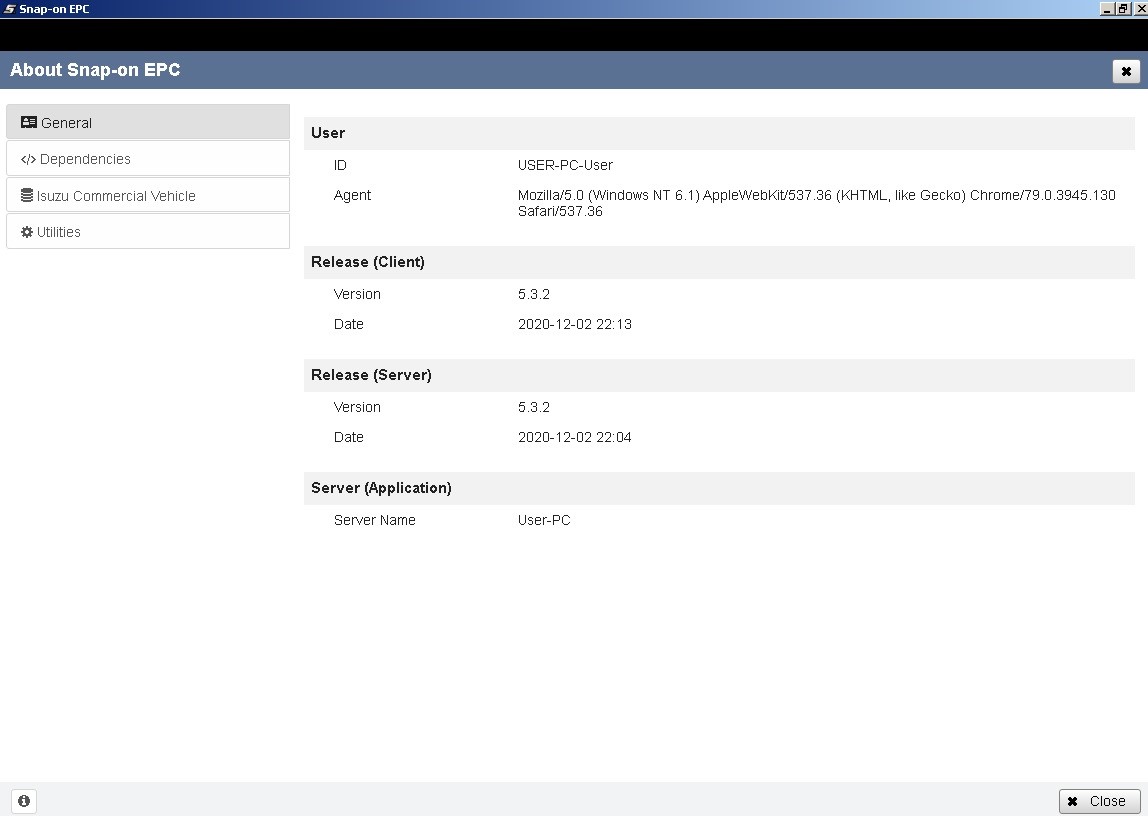Image resolution: width=1148 pixels, height=816 pixels.
Task: Open Isuzu Commercial Vehicle tab
Action: (148, 195)
